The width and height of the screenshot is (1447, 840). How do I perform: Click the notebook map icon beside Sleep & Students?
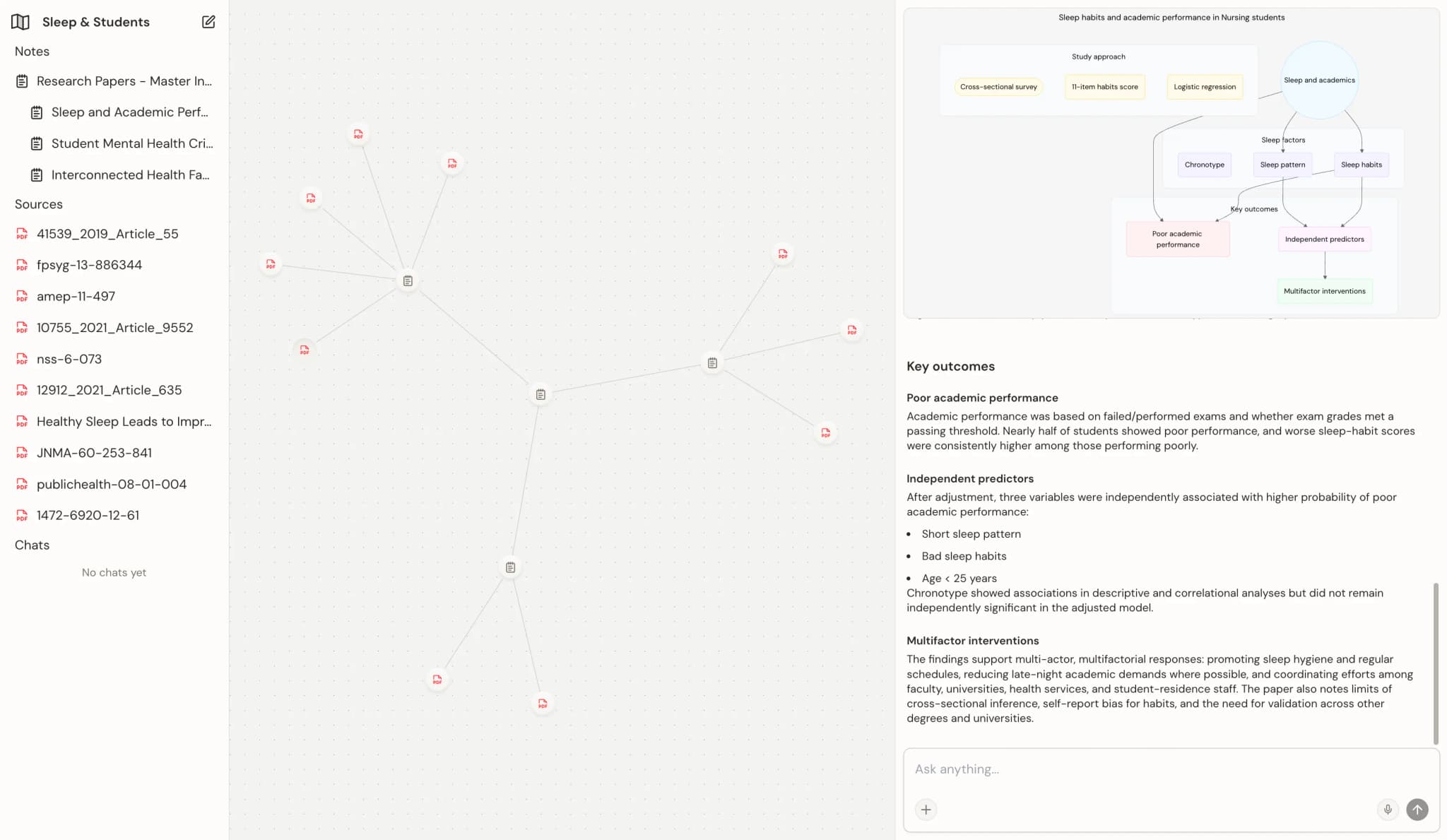[x=20, y=22]
